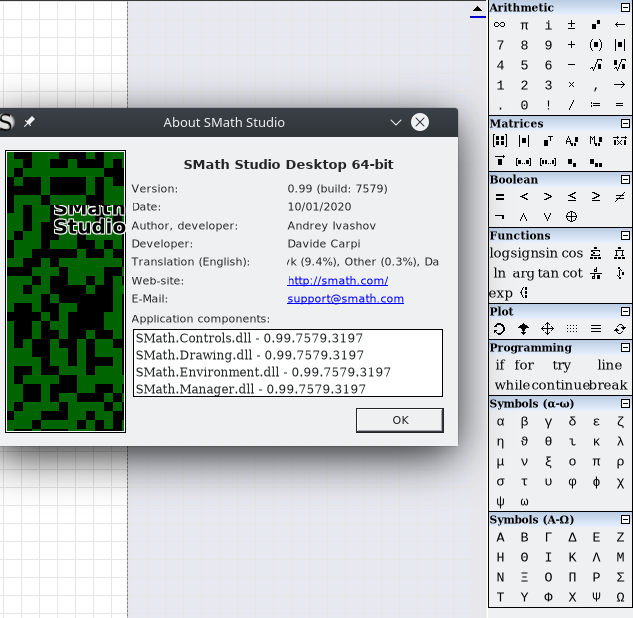Collapse the Matrices panel

coord(625,124)
